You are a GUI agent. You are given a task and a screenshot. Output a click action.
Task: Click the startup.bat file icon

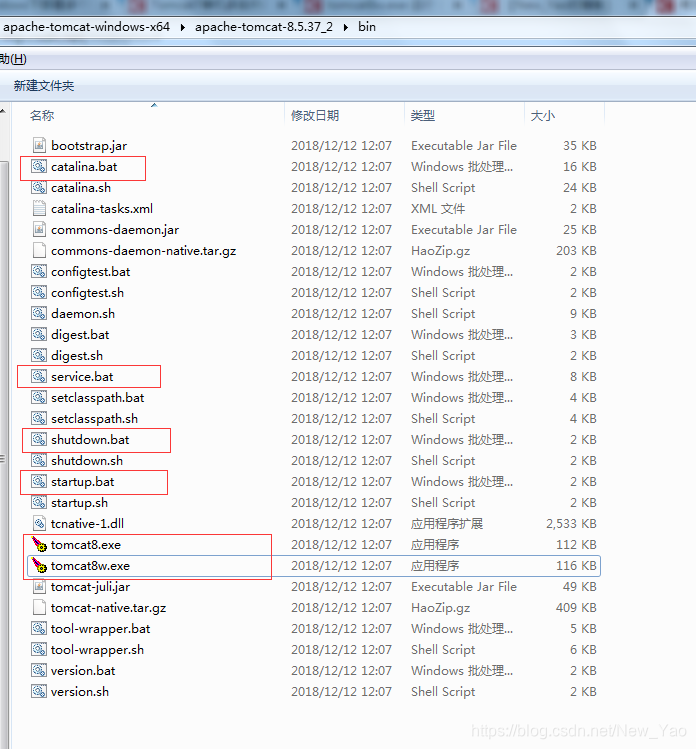(39, 482)
